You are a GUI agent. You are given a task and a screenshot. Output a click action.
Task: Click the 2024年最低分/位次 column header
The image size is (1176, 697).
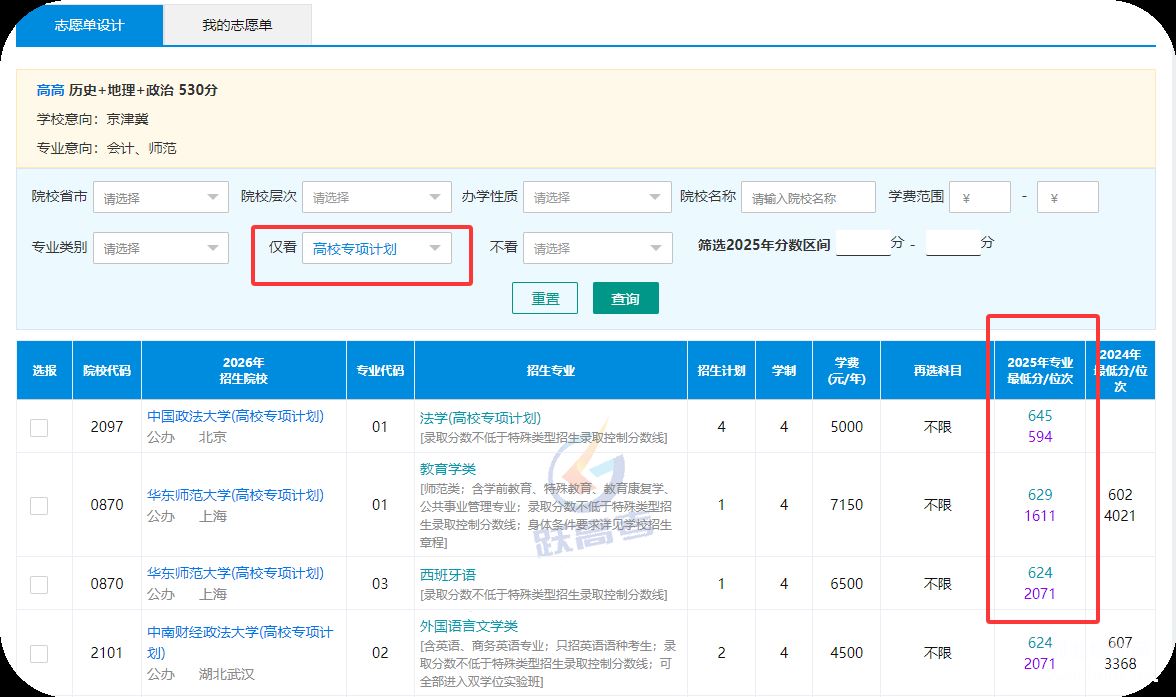(1120, 371)
